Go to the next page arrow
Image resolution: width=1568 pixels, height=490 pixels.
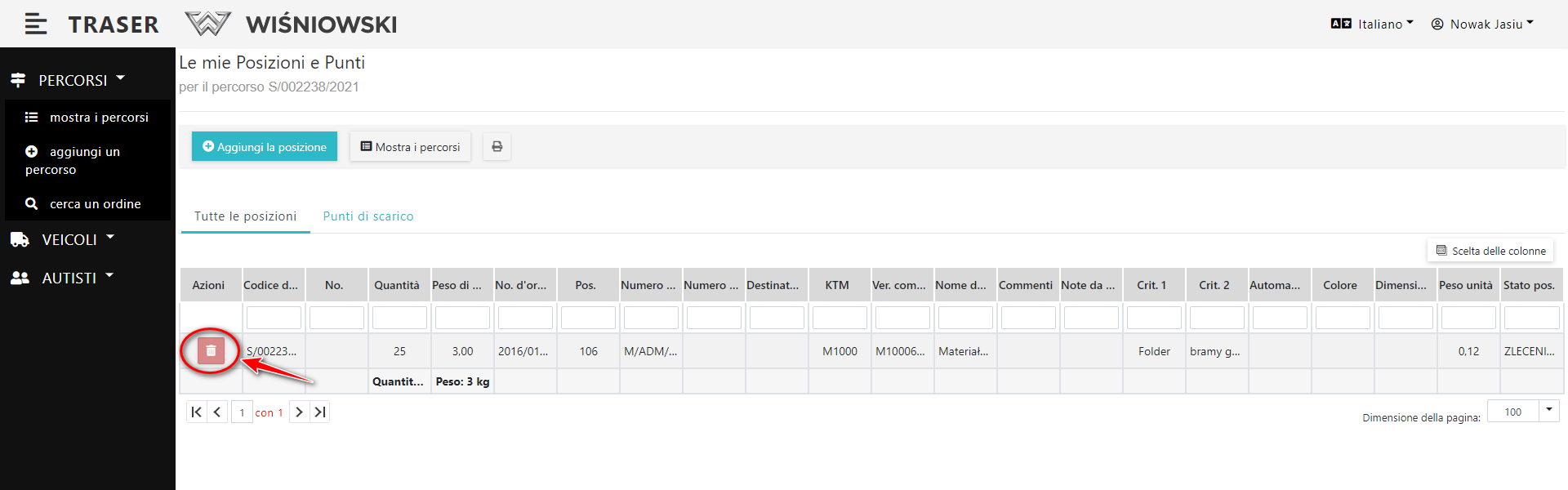[x=299, y=412]
